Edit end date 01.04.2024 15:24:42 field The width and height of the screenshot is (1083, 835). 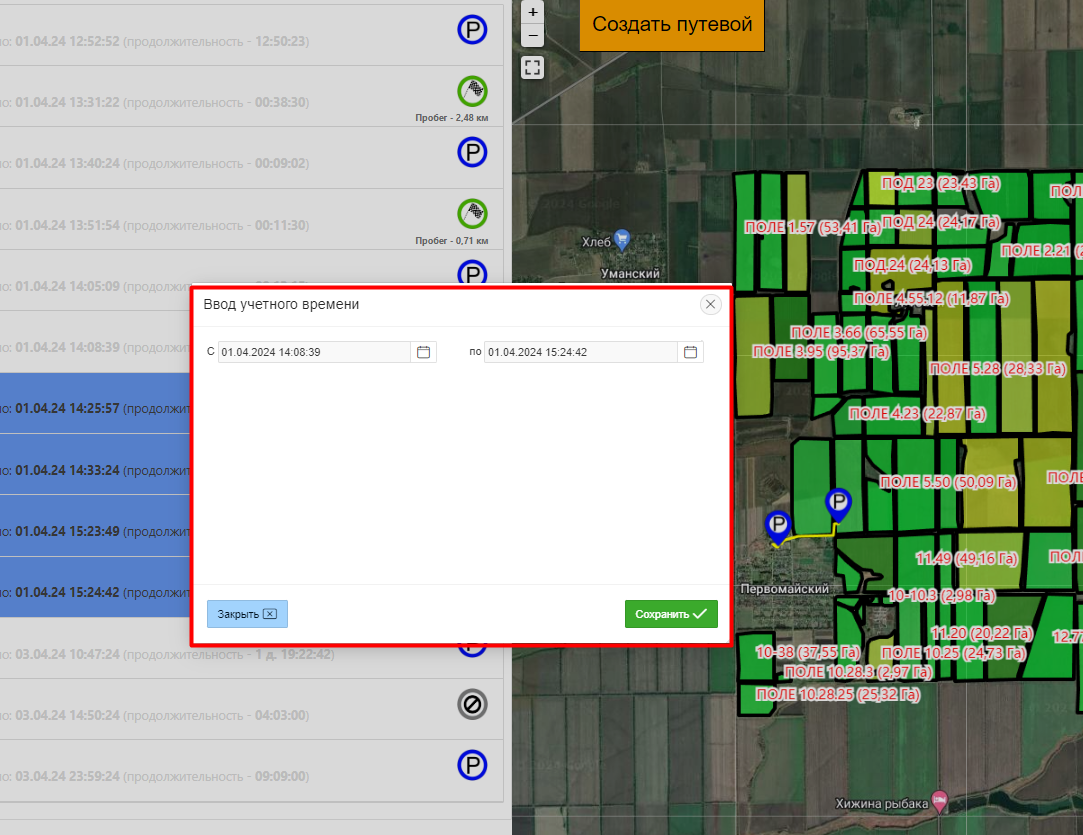pyautogui.click(x=580, y=352)
